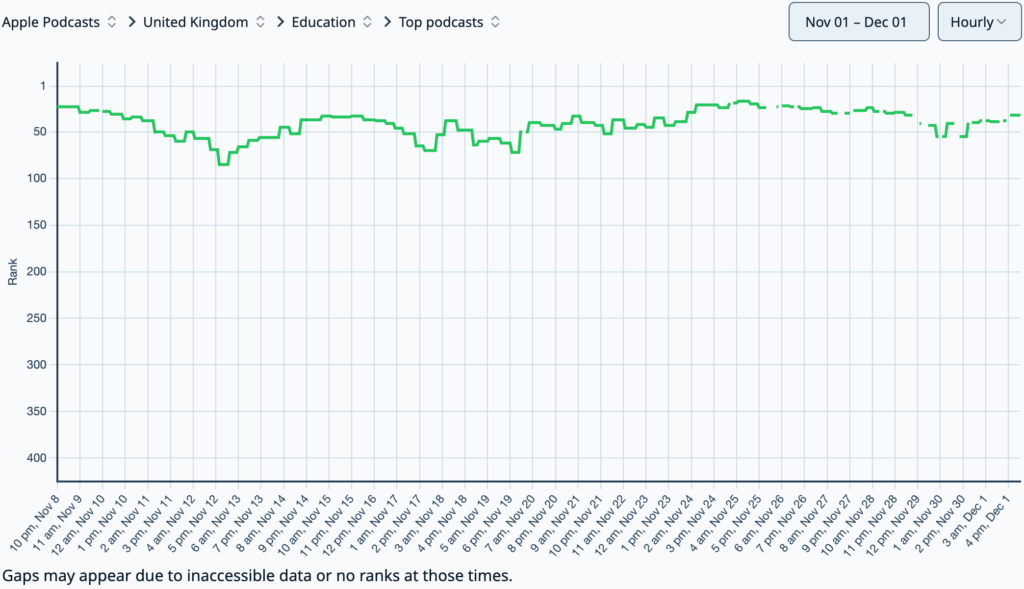Image resolution: width=1024 pixels, height=589 pixels.
Task: Click the x-axis label 12 pm, Nov 16
Action: click(x=349, y=526)
